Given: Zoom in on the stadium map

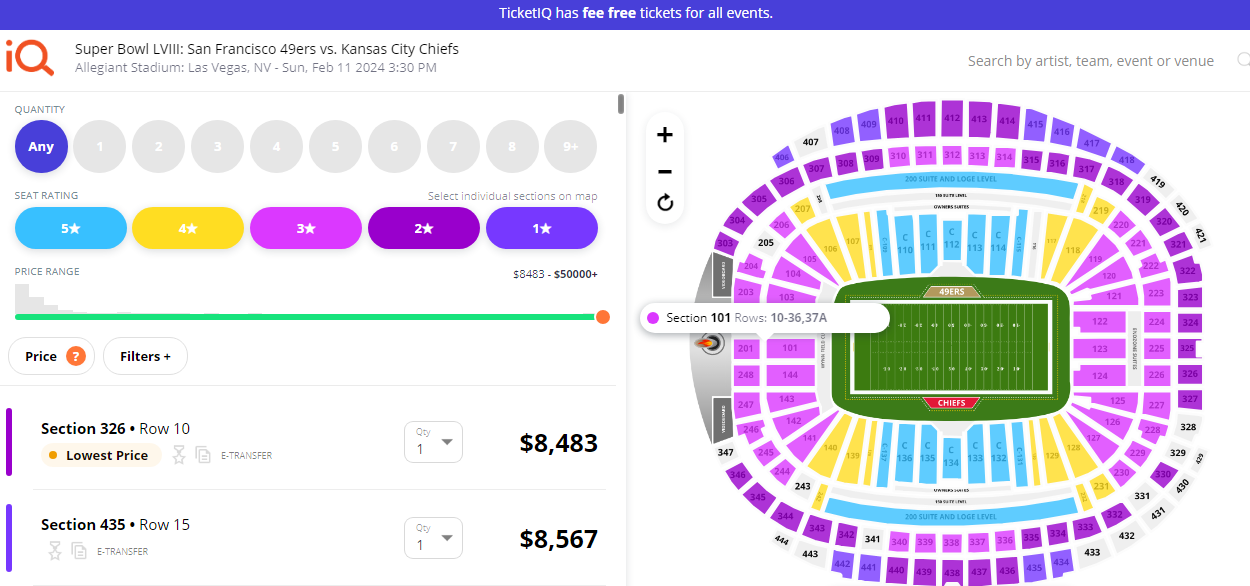Looking at the screenshot, I should click(665, 135).
